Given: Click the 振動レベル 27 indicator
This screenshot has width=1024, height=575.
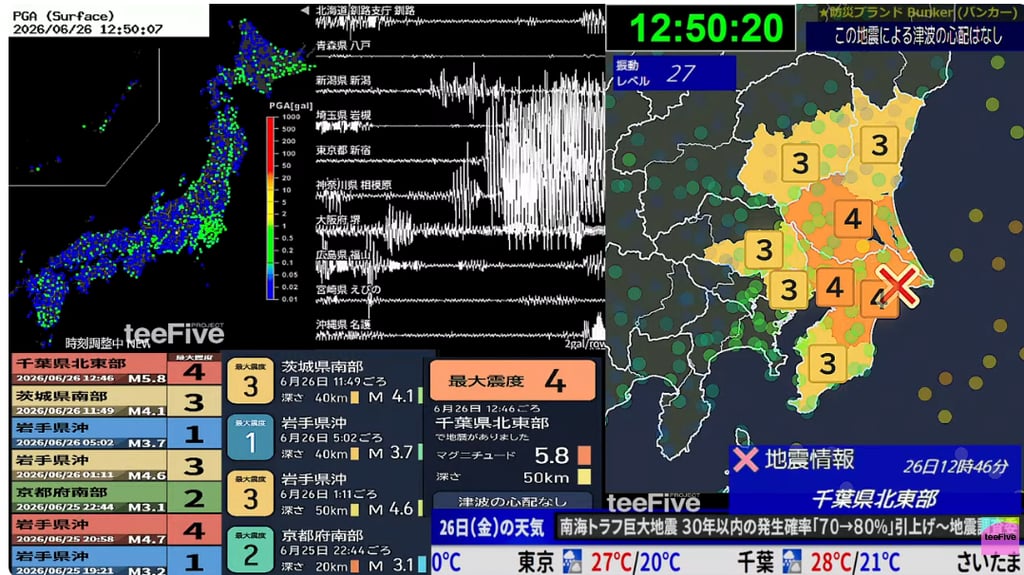Looking at the screenshot, I should [675, 73].
